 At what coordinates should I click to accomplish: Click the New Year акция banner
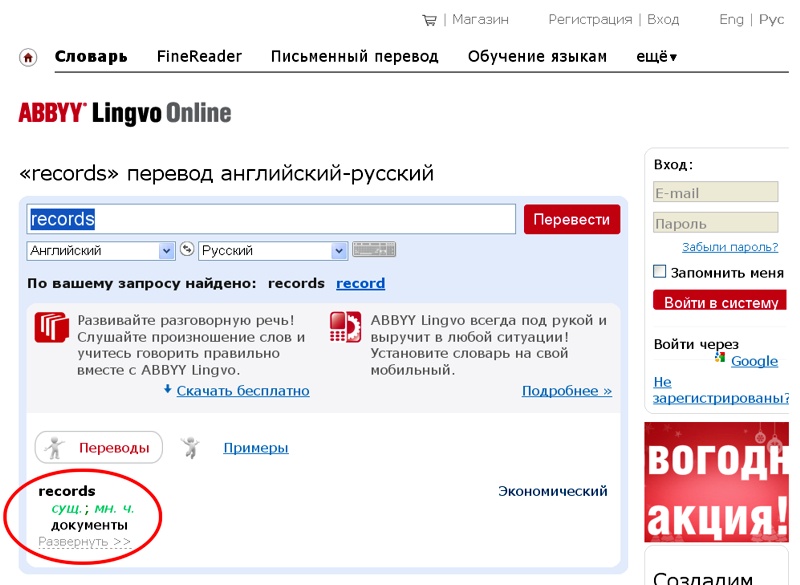coord(716,481)
